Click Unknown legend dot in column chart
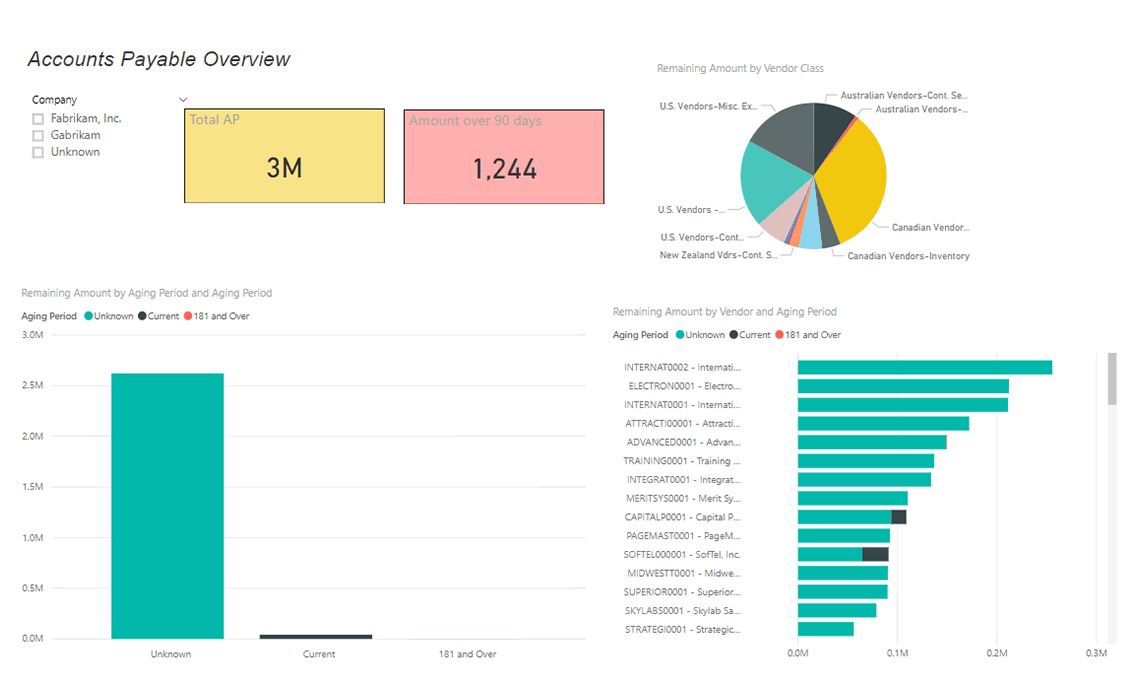This screenshot has width=1140, height=687. (x=89, y=316)
